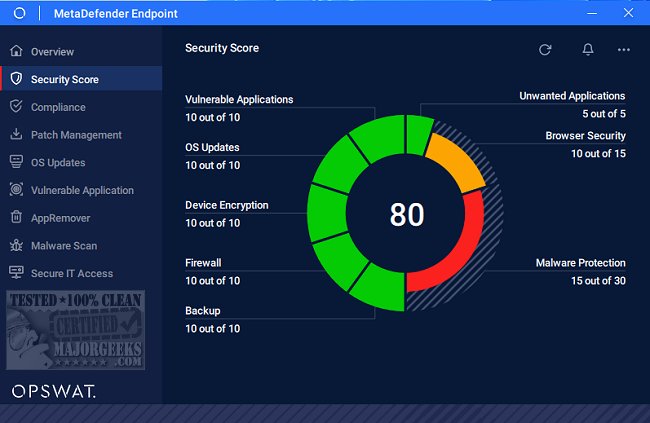
Task: Open Patch Management in the sidebar
Action: click(x=81, y=135)
